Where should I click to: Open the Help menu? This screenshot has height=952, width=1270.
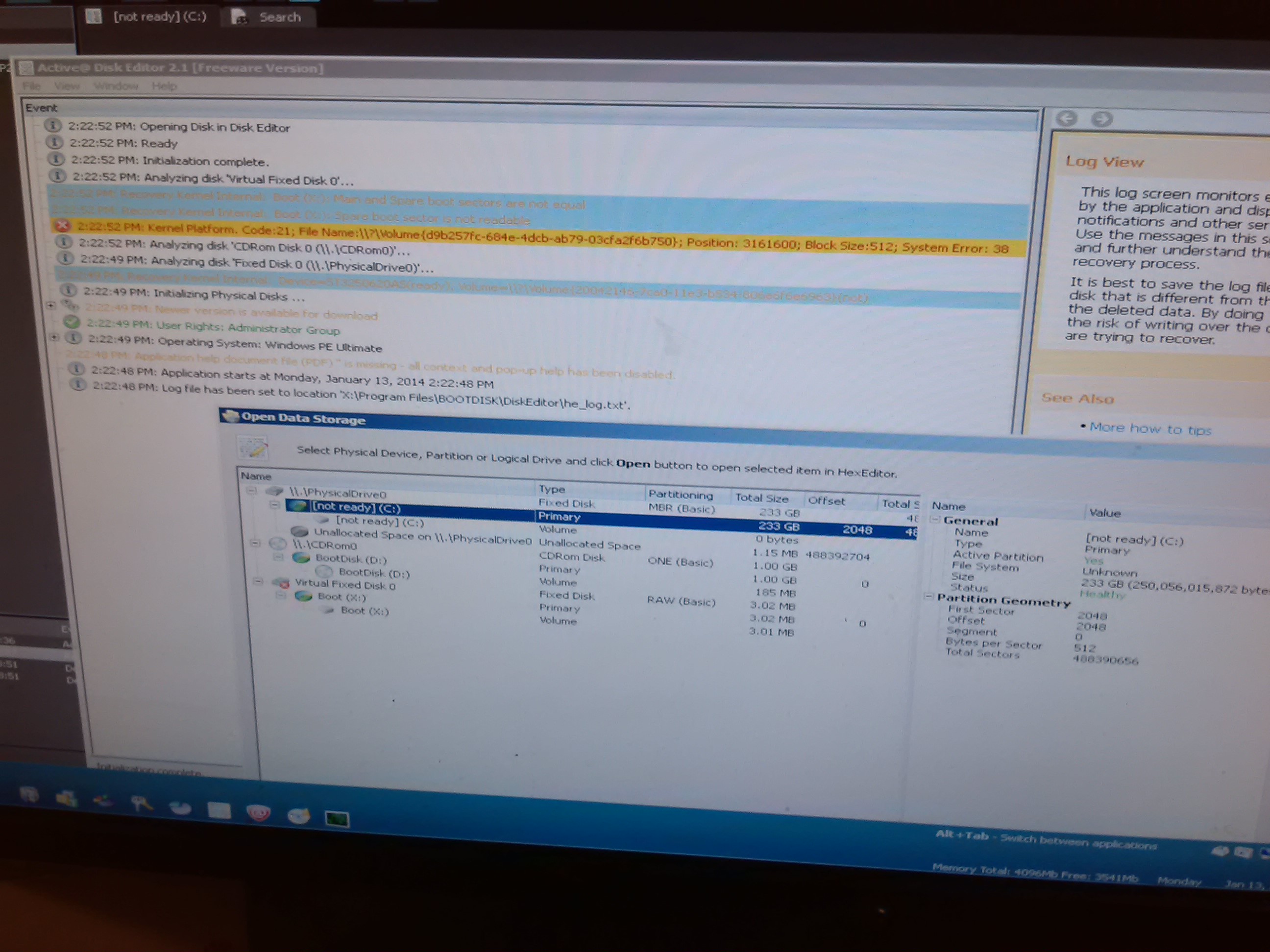[164, 86]
